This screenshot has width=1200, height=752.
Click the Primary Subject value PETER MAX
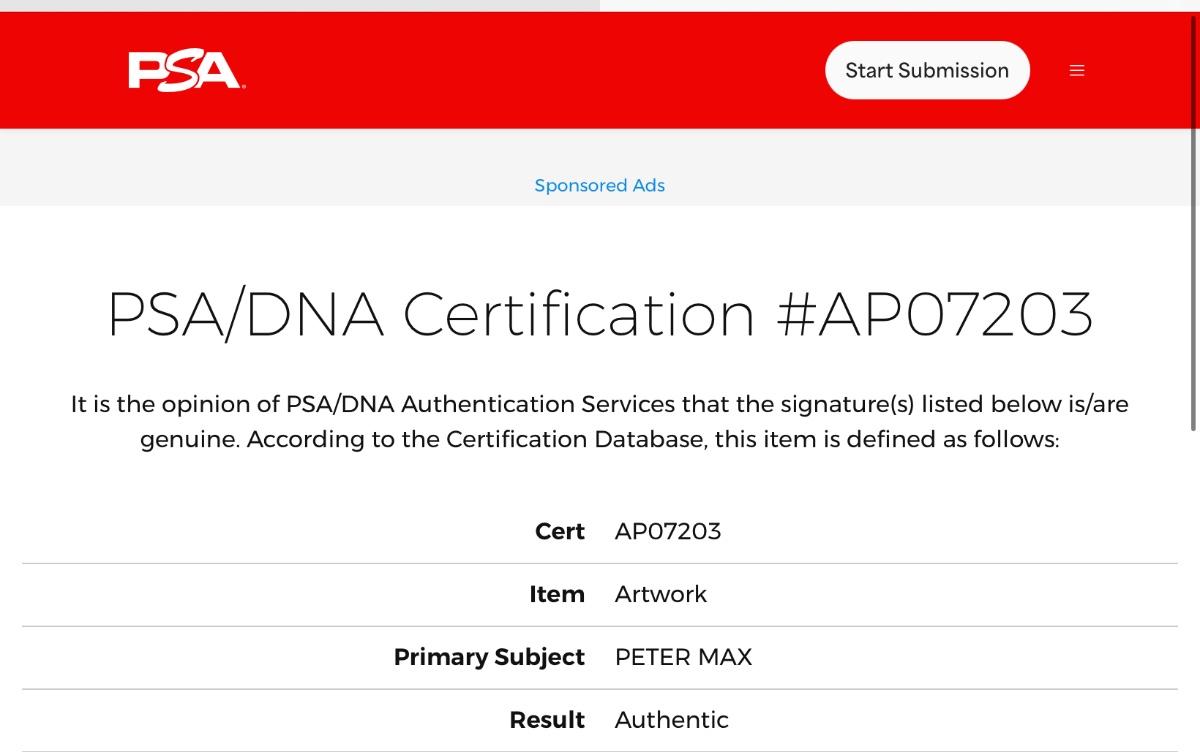click(684, 657)
